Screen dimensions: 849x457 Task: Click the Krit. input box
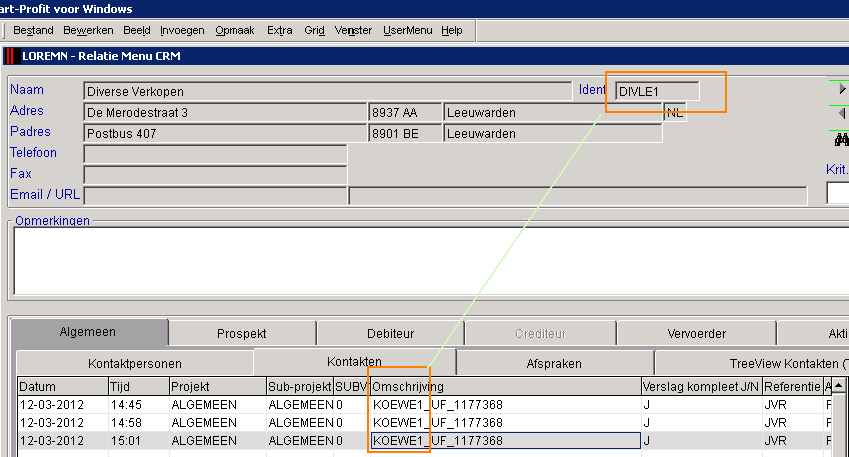click(838, 193)
